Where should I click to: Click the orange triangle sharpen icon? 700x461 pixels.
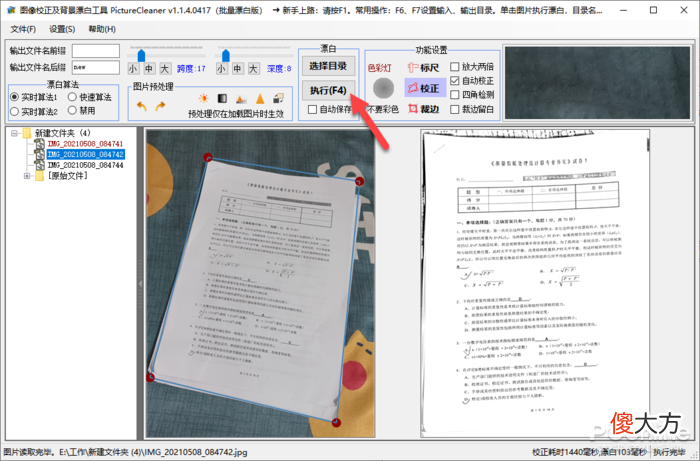pyautogui.click(x=260, y=99)
